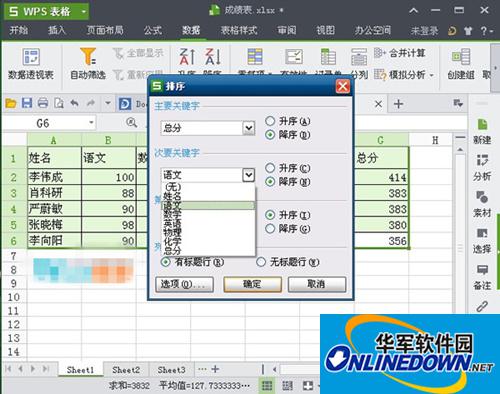
Task: Sort descending with the Z-A icon
Action: (x=213, y=57)
